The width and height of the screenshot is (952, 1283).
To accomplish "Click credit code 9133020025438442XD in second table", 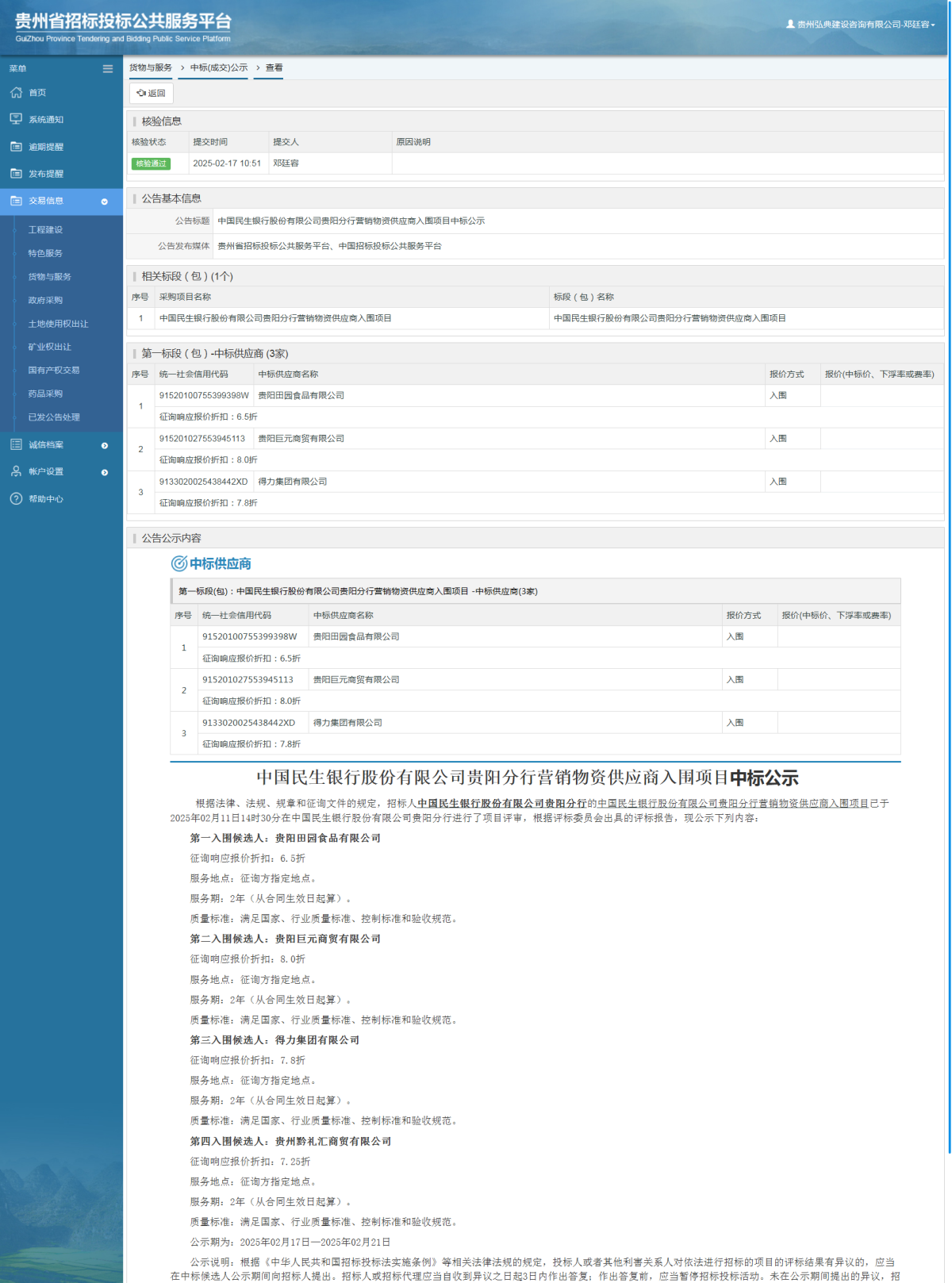I will 248,723.
